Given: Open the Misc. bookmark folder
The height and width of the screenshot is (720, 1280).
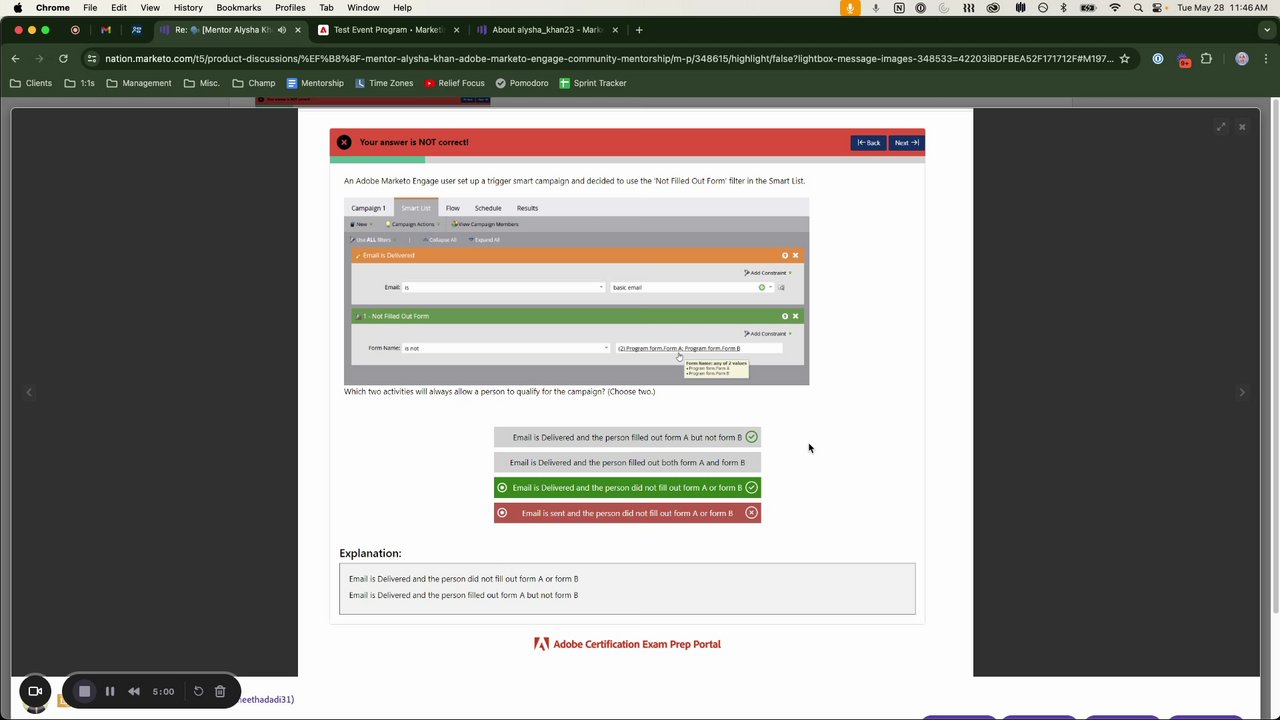Looking at the screenshot, I should click(x=201, y=83).
